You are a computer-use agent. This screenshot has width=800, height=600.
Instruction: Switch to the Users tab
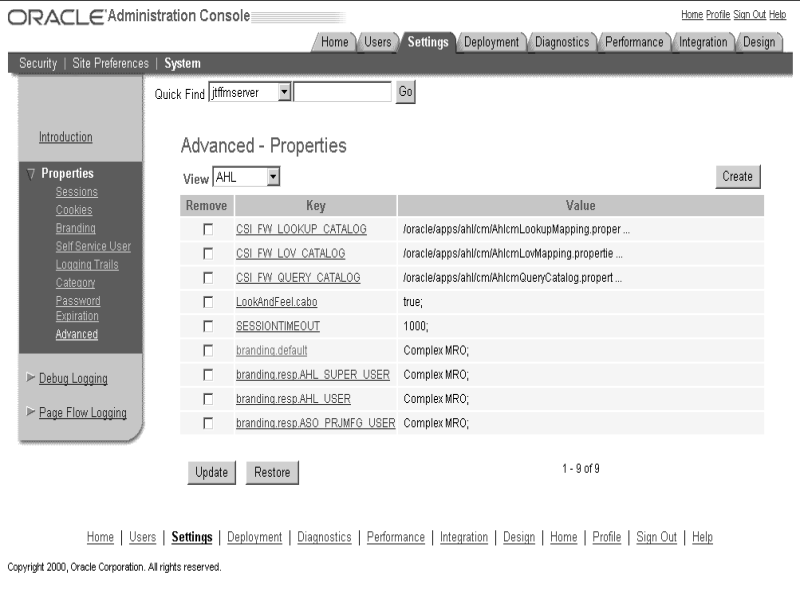[x=378, y=42]
